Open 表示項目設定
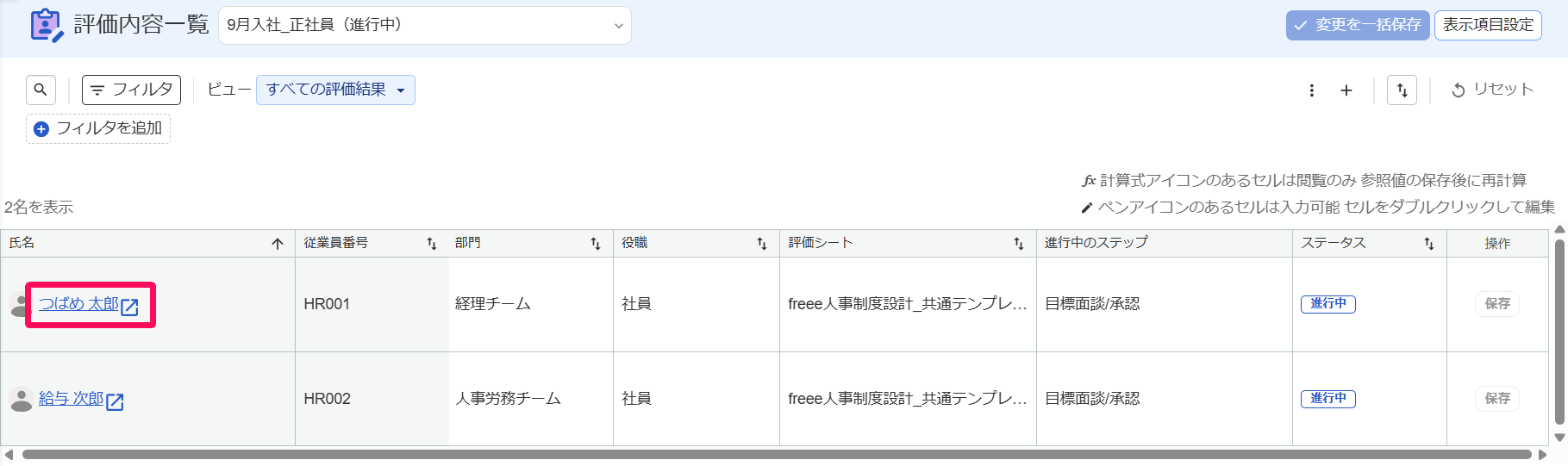The height and width of the screenshot is (466, 1568). 1488,25
